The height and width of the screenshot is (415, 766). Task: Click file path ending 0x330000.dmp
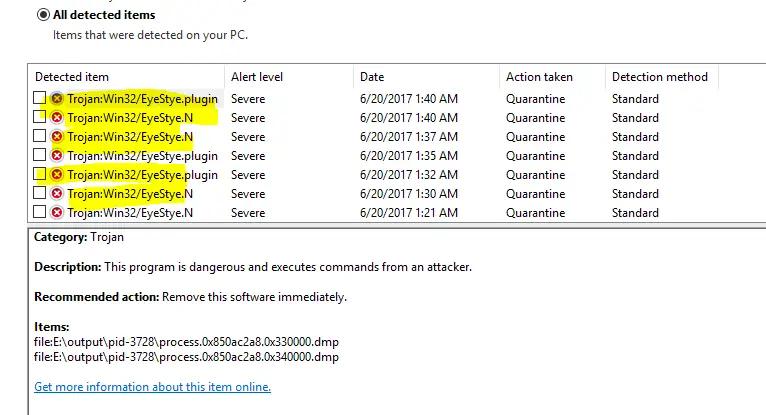click(x=186, y=342)
